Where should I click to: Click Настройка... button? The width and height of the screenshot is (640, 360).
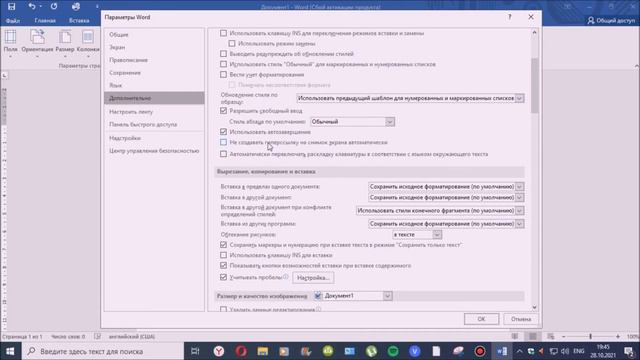[x=313, y=278]
